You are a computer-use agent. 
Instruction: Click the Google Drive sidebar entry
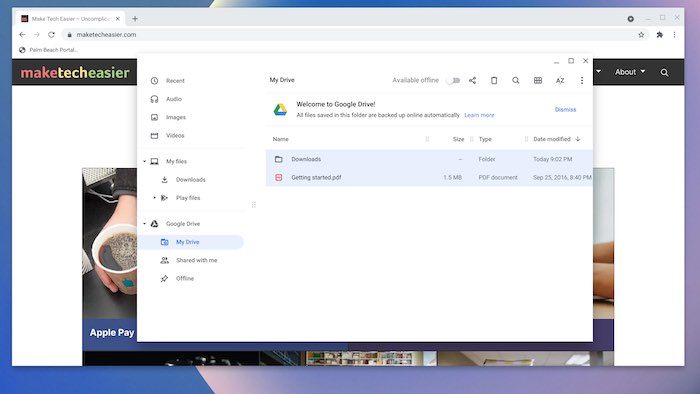(x=183, y=224)
